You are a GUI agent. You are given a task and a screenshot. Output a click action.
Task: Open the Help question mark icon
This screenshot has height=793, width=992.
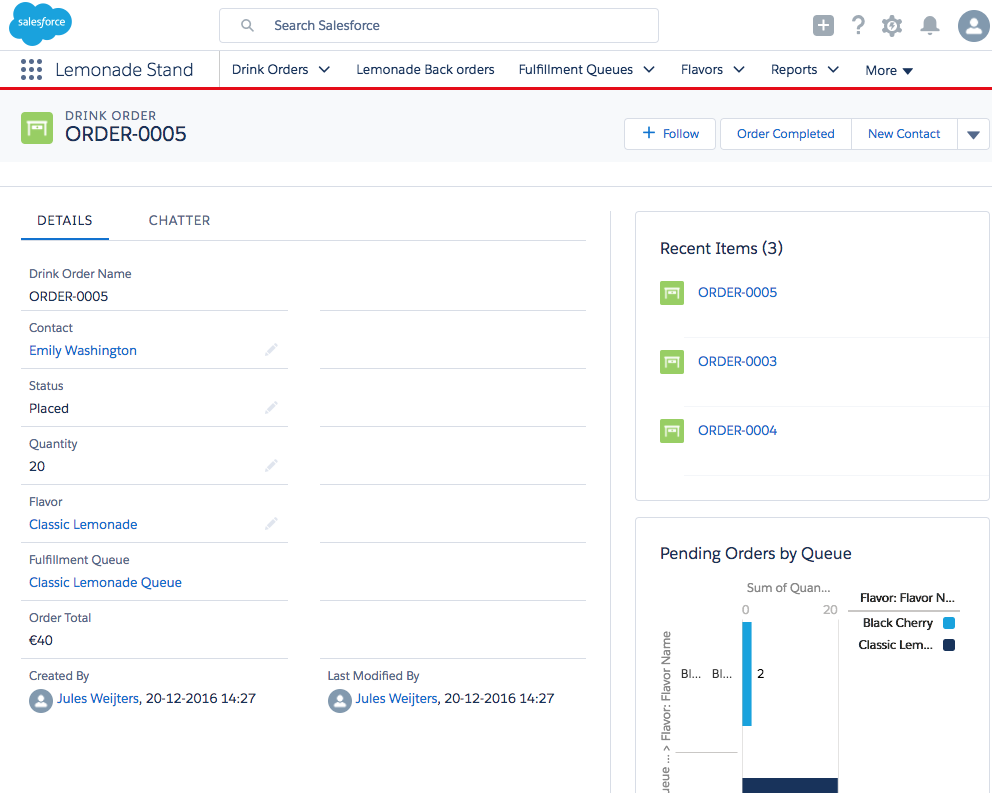pyautogui.click(x=858, y=26)
